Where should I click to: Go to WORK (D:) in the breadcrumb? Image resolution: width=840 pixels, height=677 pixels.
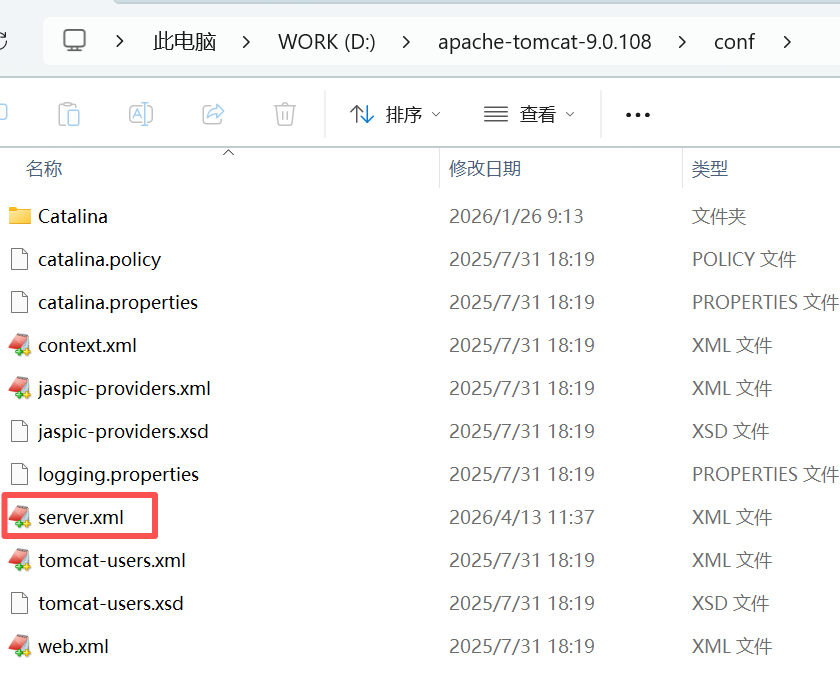(x=327, y=41)
